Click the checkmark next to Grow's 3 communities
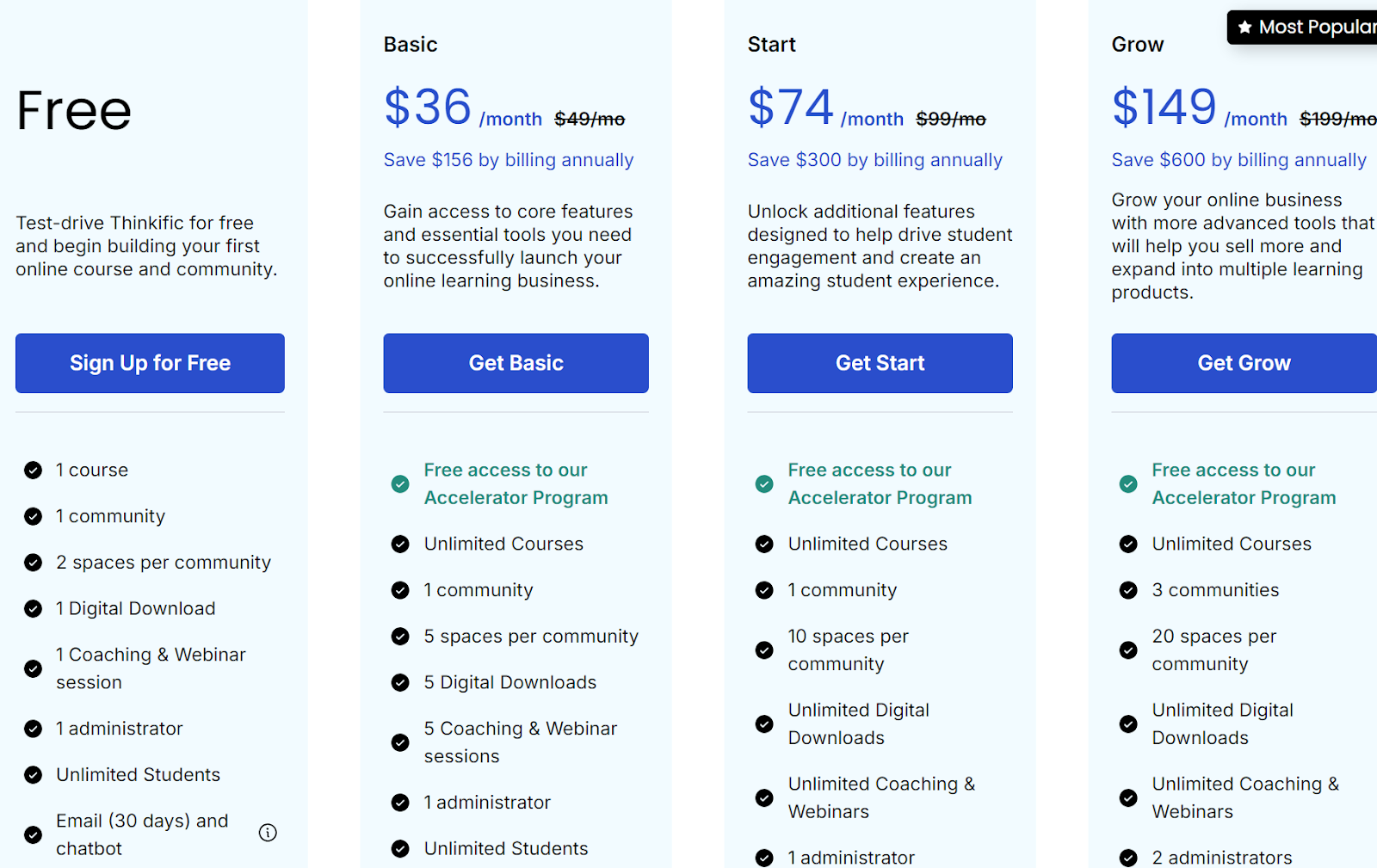Viewport: 1377px width, 868px height. [x=1127, y=590]
